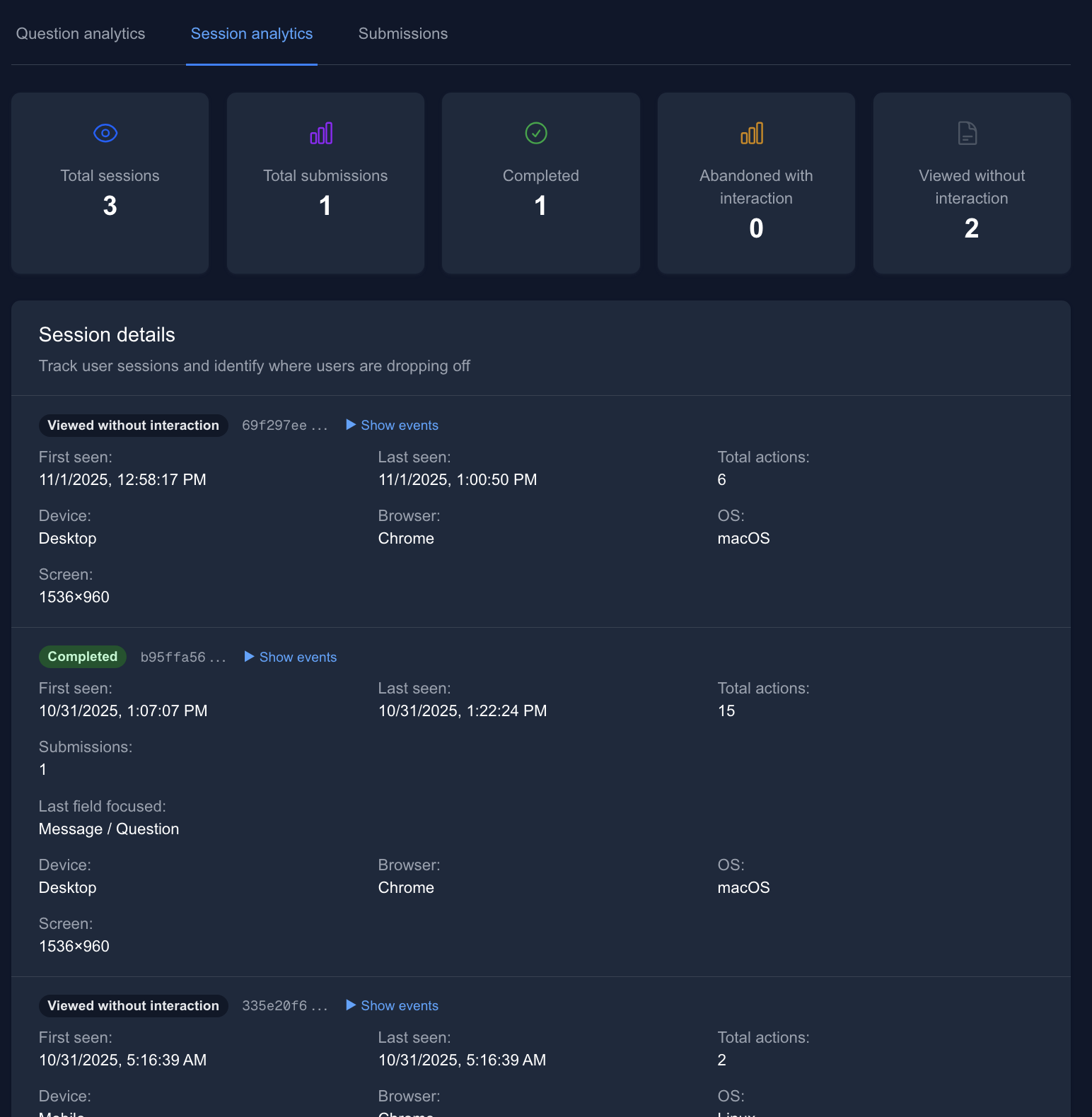The height and width of the screenshot is (1117, 1092).
Task: Expand Show events for session b95ffa56
Action: [291, 657]
